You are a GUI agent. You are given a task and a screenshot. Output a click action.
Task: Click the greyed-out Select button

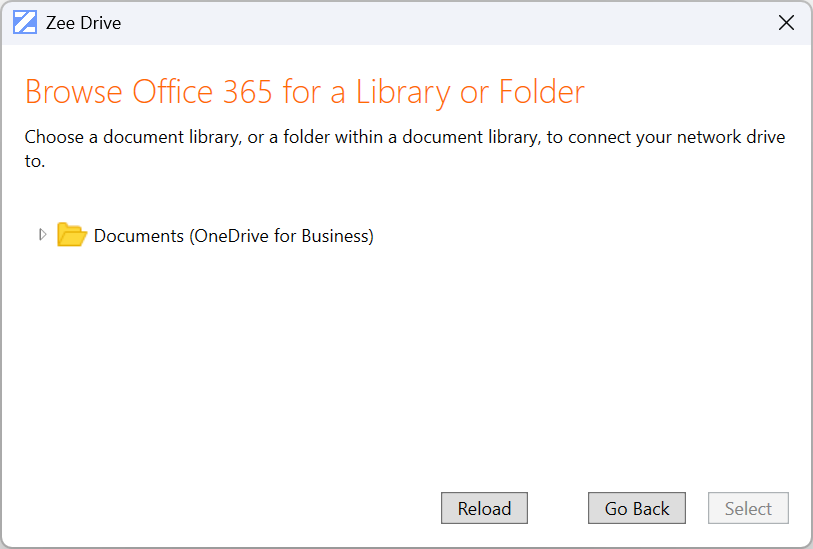tap(748, 508)
